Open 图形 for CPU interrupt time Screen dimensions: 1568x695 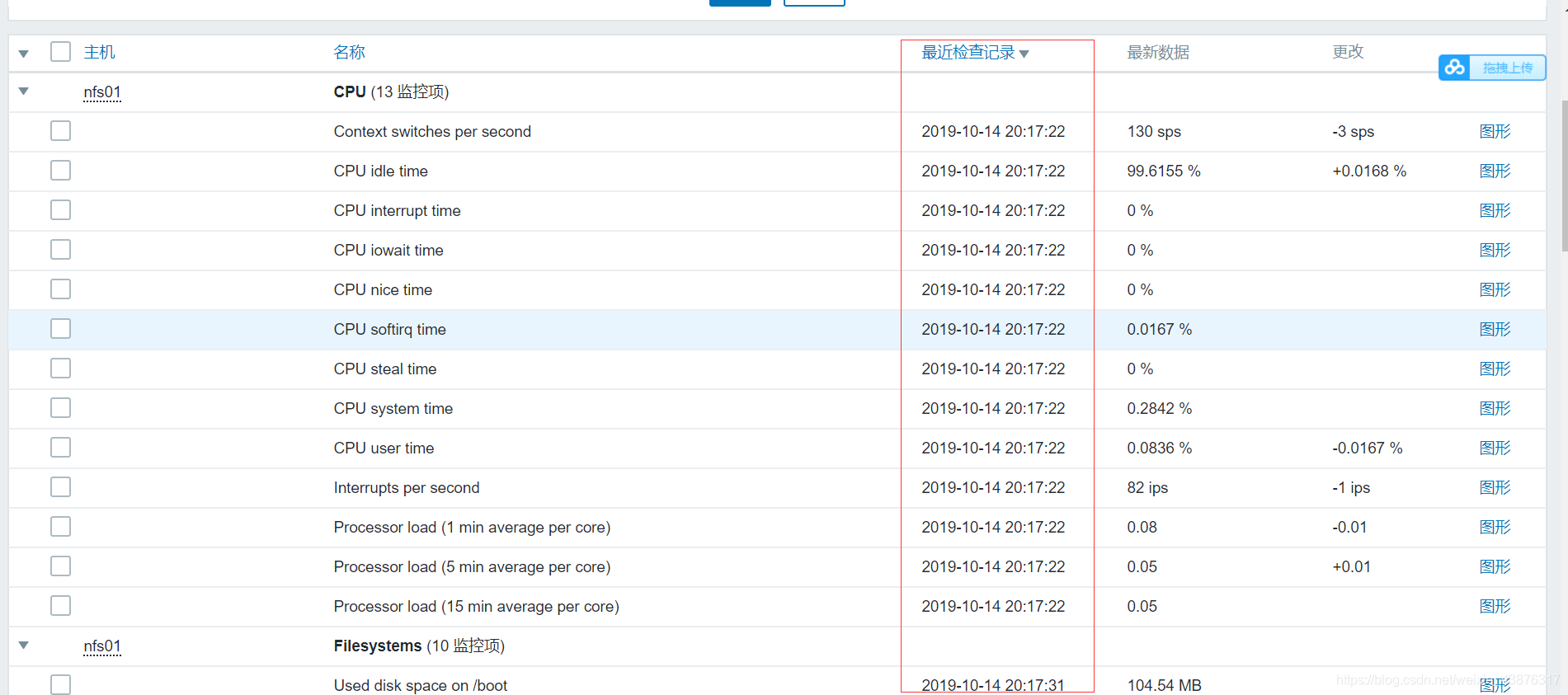(x=1495, y=210)
